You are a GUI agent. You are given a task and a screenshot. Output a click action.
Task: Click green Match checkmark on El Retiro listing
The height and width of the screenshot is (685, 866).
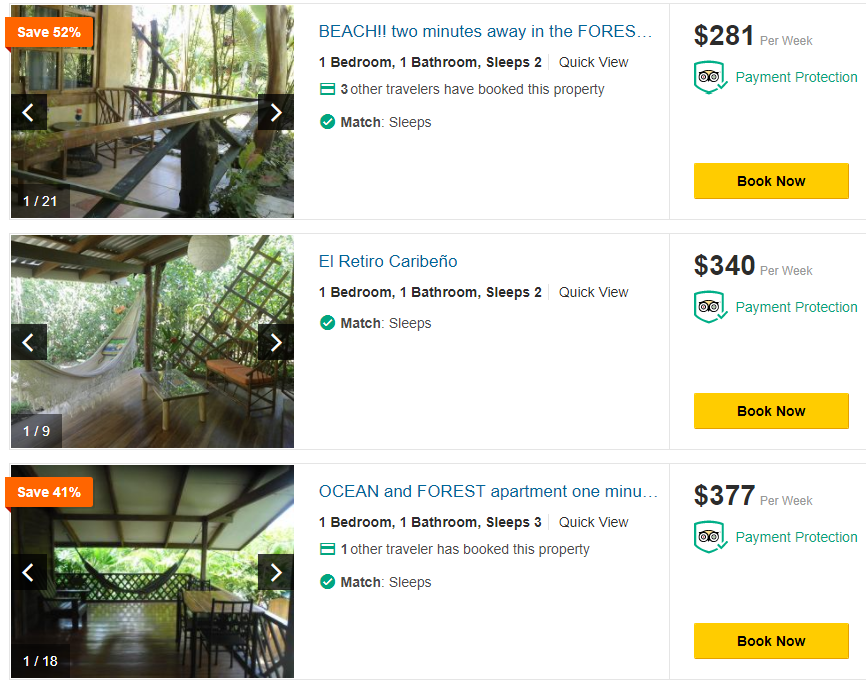click(327, 323)
